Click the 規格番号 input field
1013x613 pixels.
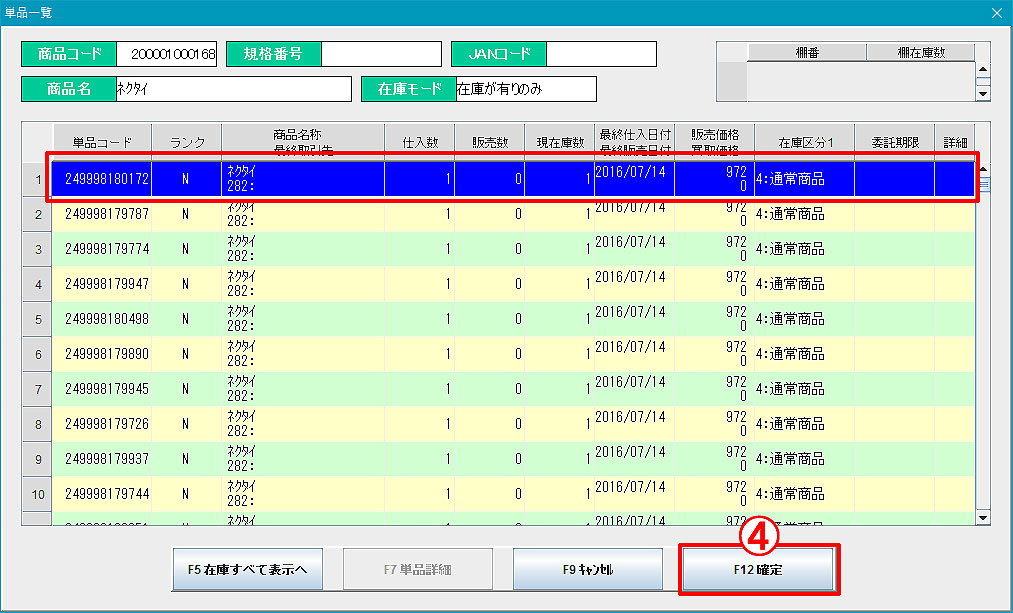click(380, 54)
